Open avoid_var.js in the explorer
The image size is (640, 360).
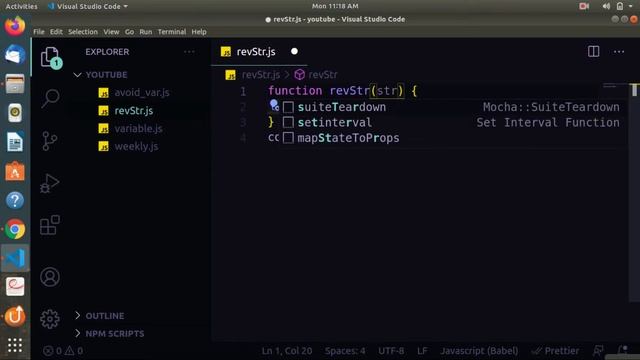click(x=142, y=93)
